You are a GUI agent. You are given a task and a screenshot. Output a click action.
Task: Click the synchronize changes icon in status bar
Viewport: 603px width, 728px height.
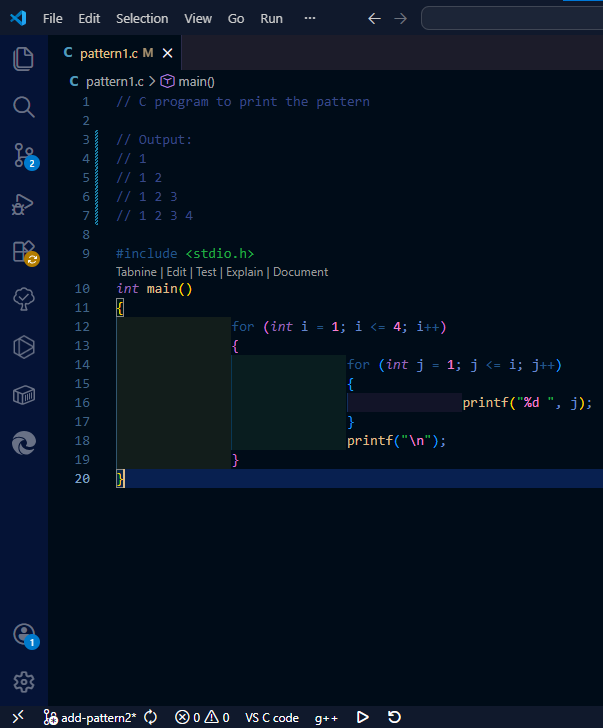pos(151,717)
